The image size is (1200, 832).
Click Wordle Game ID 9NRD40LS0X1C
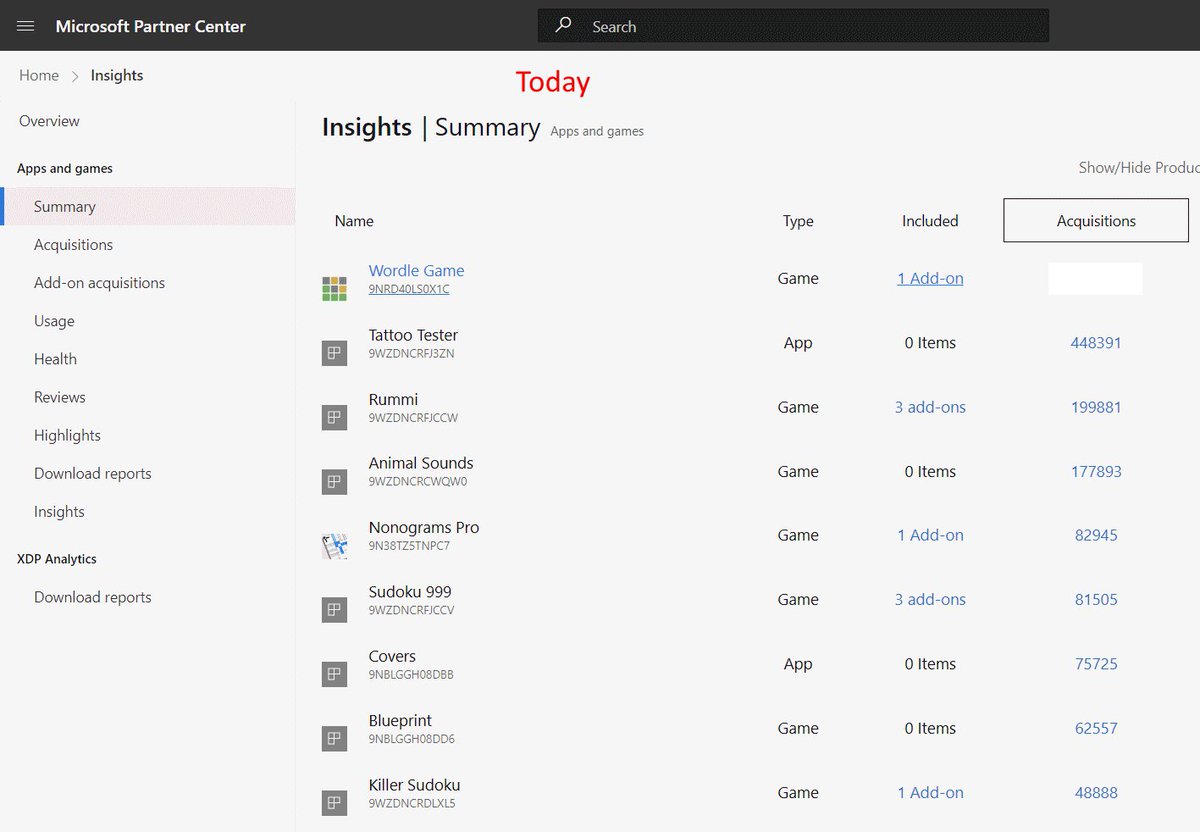click(x=409, y=290)
